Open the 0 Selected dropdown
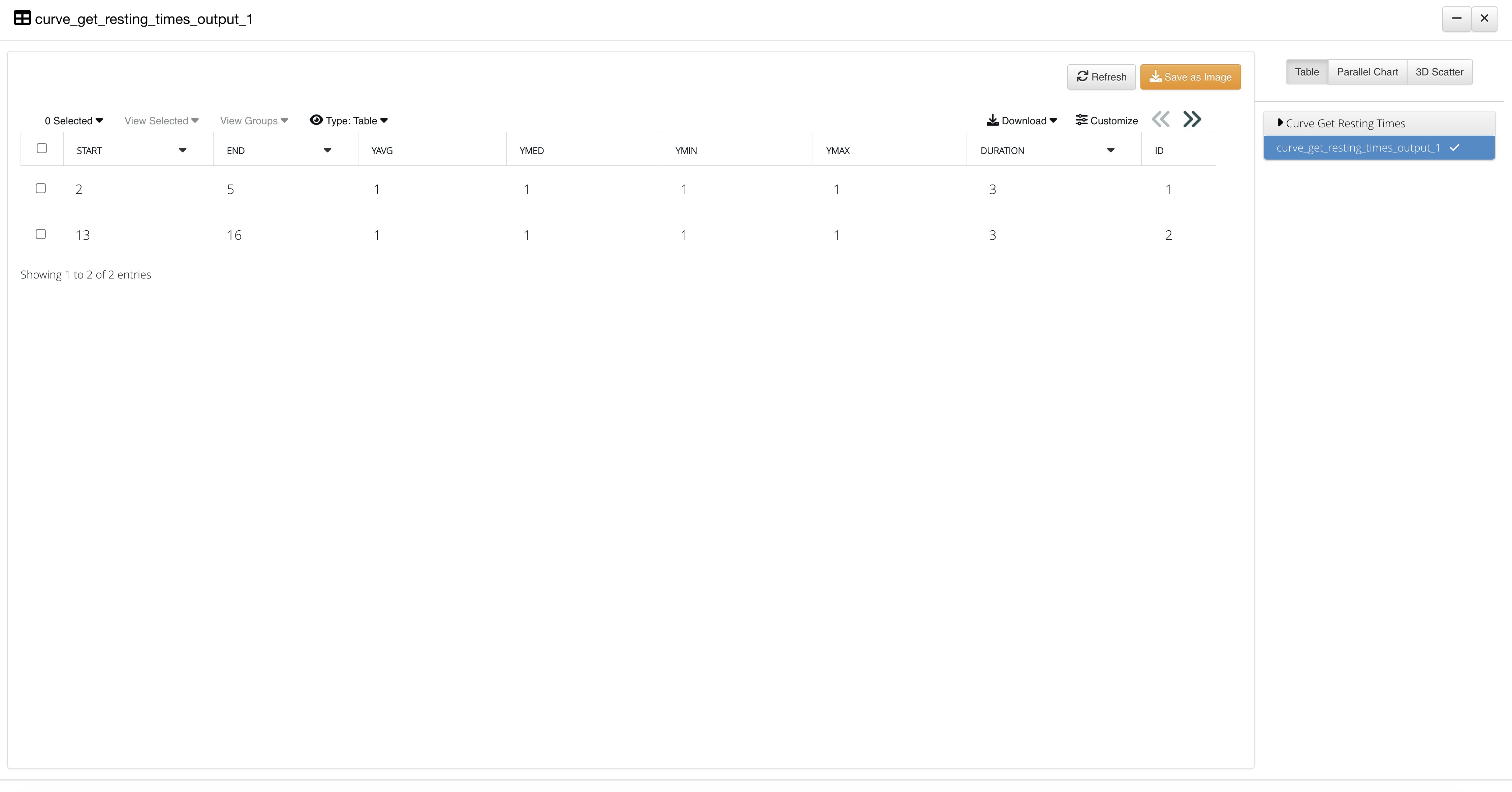The height and width of the screenshot is (792, 1512). (74, 121)
